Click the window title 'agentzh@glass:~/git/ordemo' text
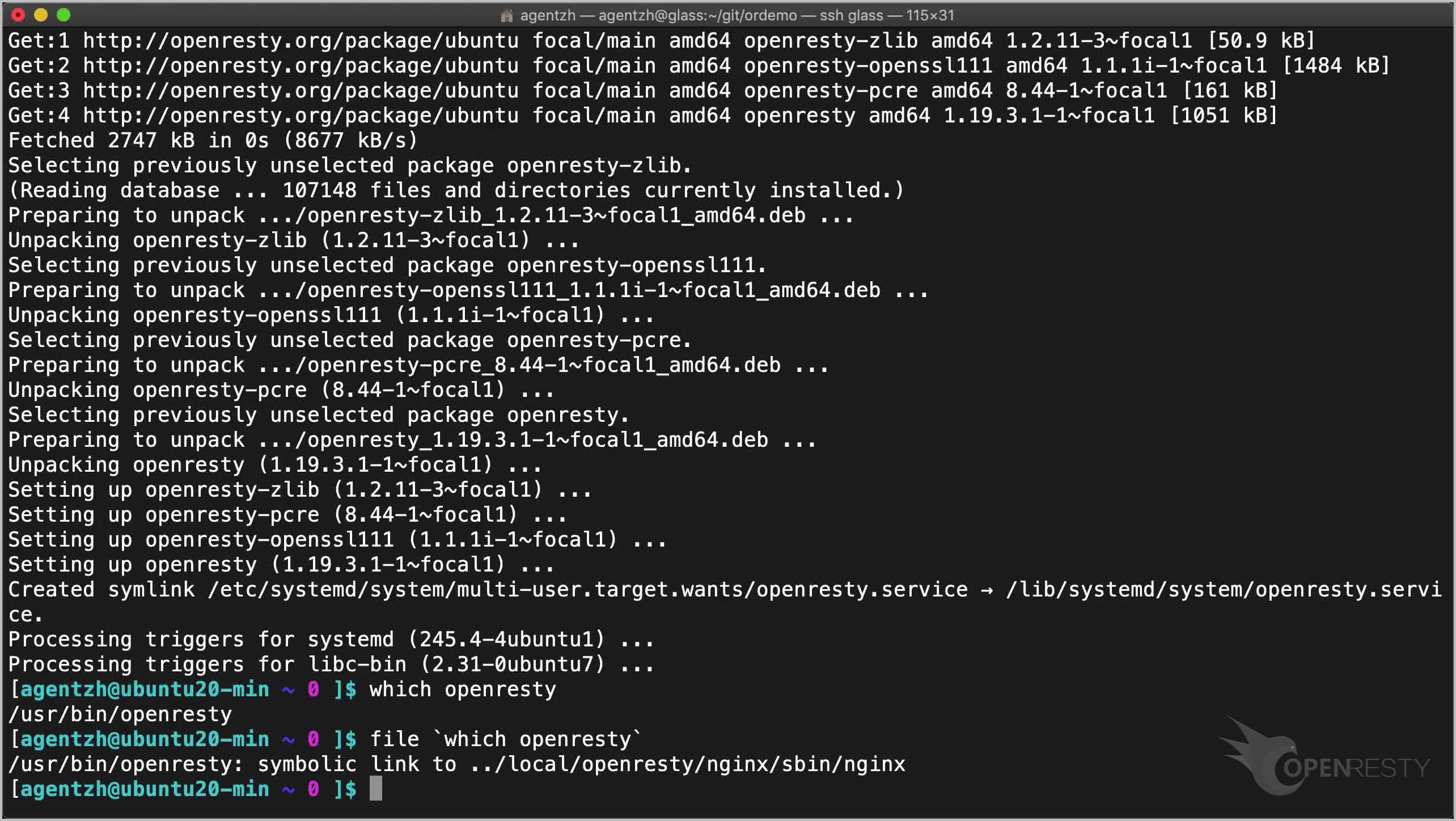Screen dimensions: 1456x821 [x=697, y=15]
